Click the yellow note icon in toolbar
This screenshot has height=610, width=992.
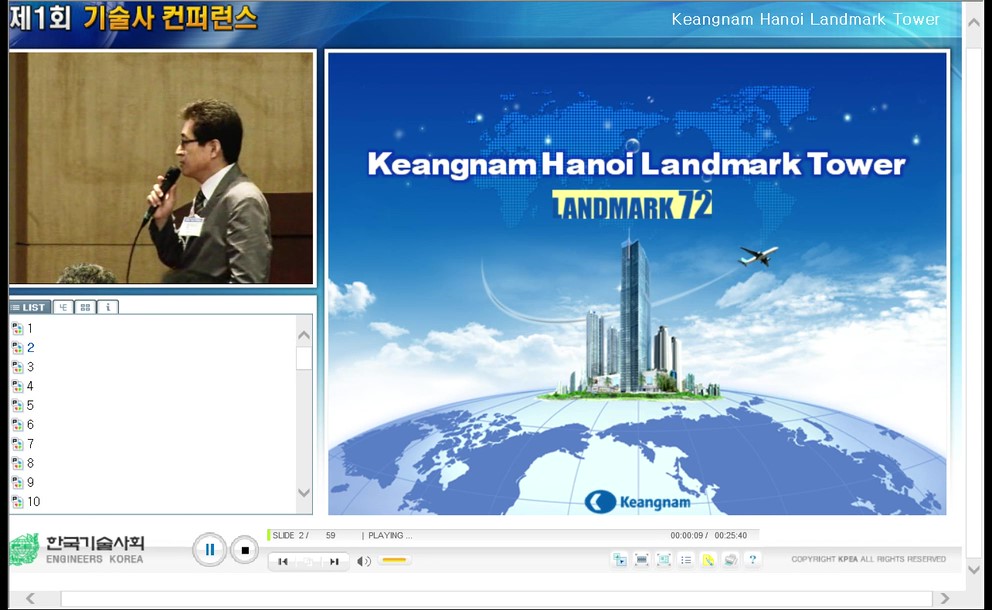coord(708,560)
